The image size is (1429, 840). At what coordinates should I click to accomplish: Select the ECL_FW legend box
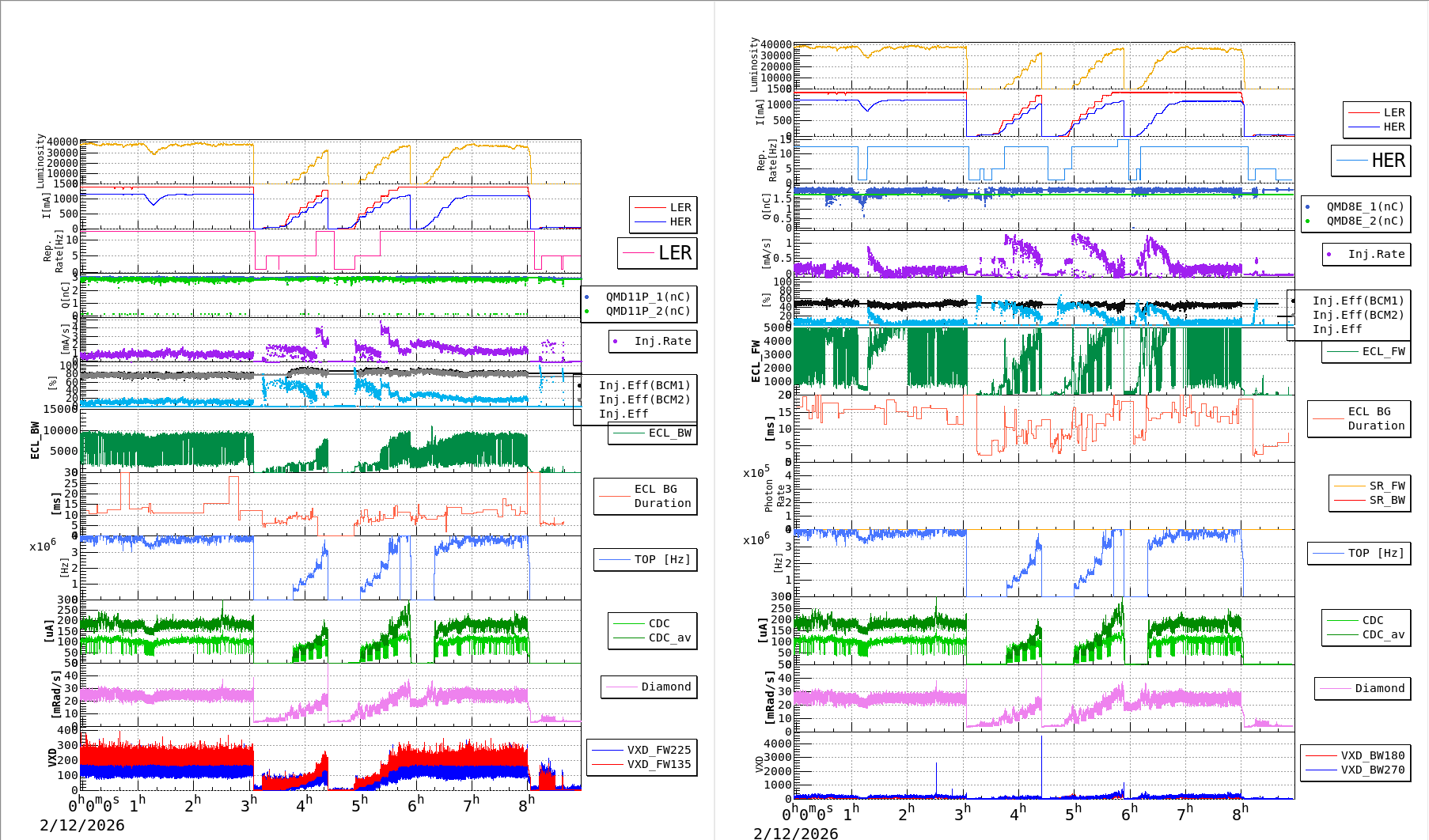click(x=1366, y=351)
